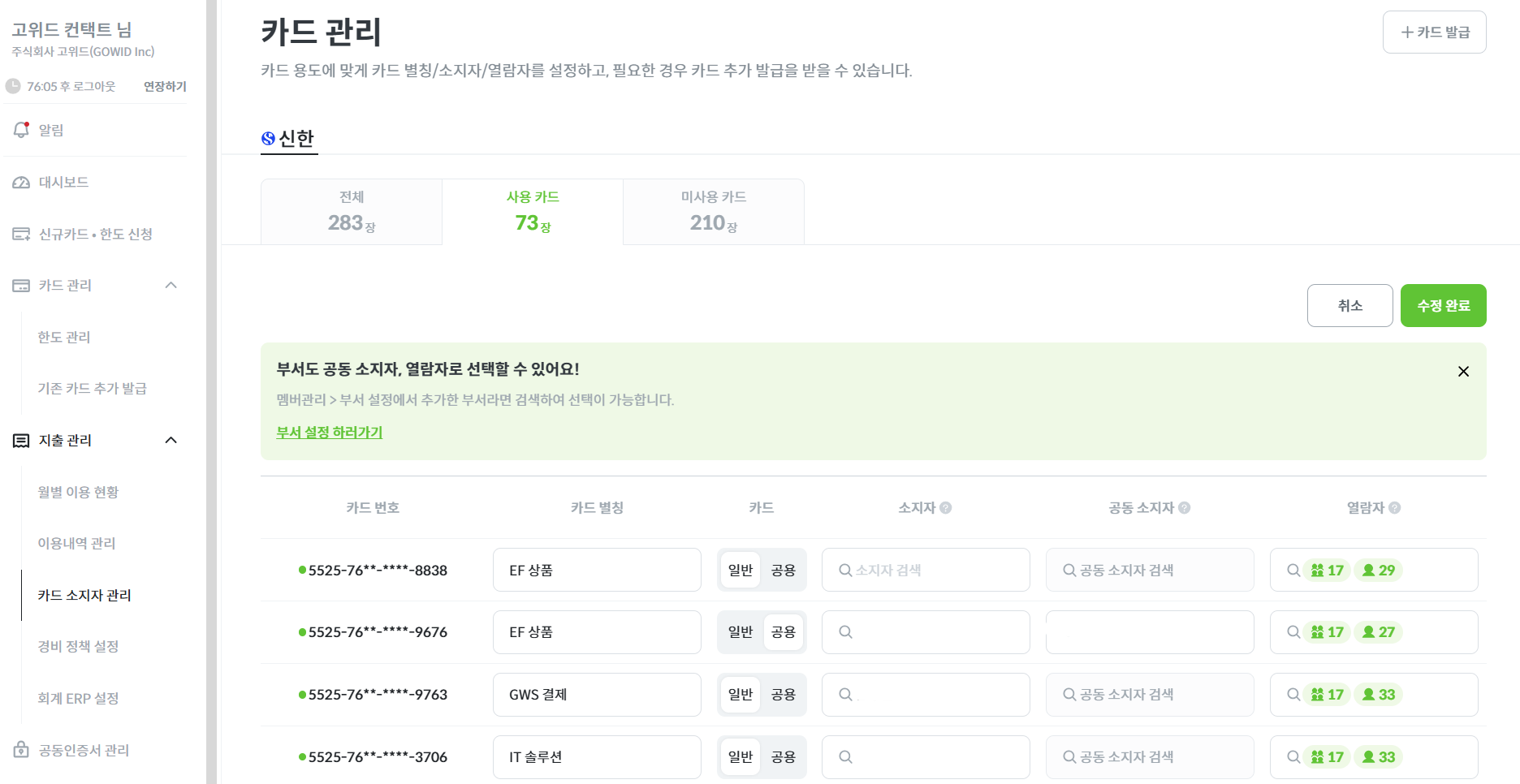Click the notification bell icon
The width and height of the screenshot is (1520, 784).
[x=21, y=130]
